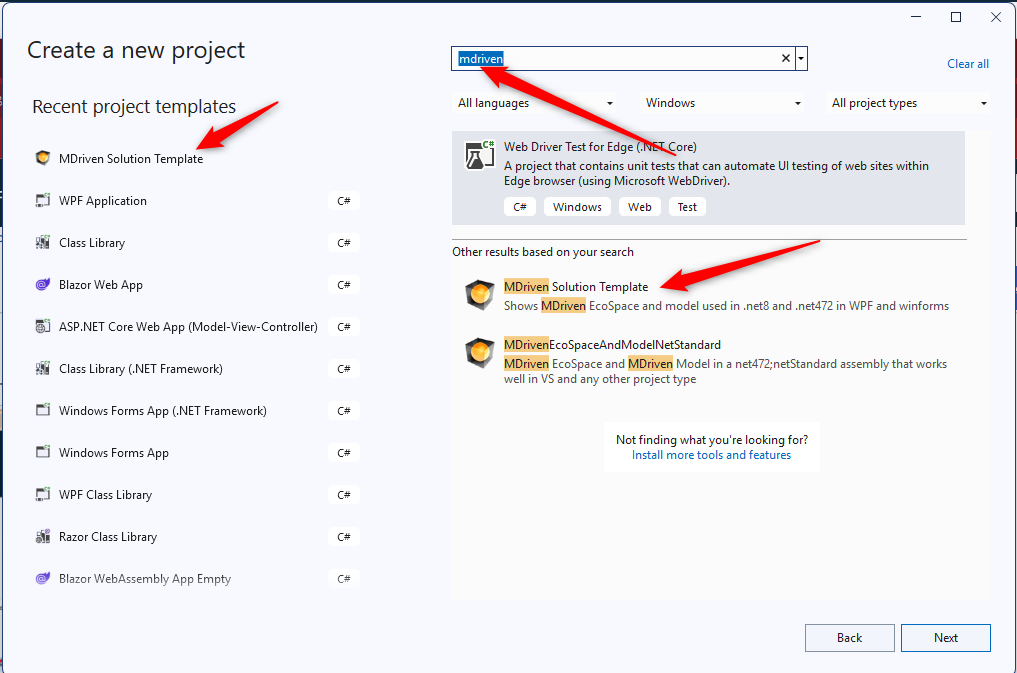Maximize the Create a new project window

click(x=956, y=17)
